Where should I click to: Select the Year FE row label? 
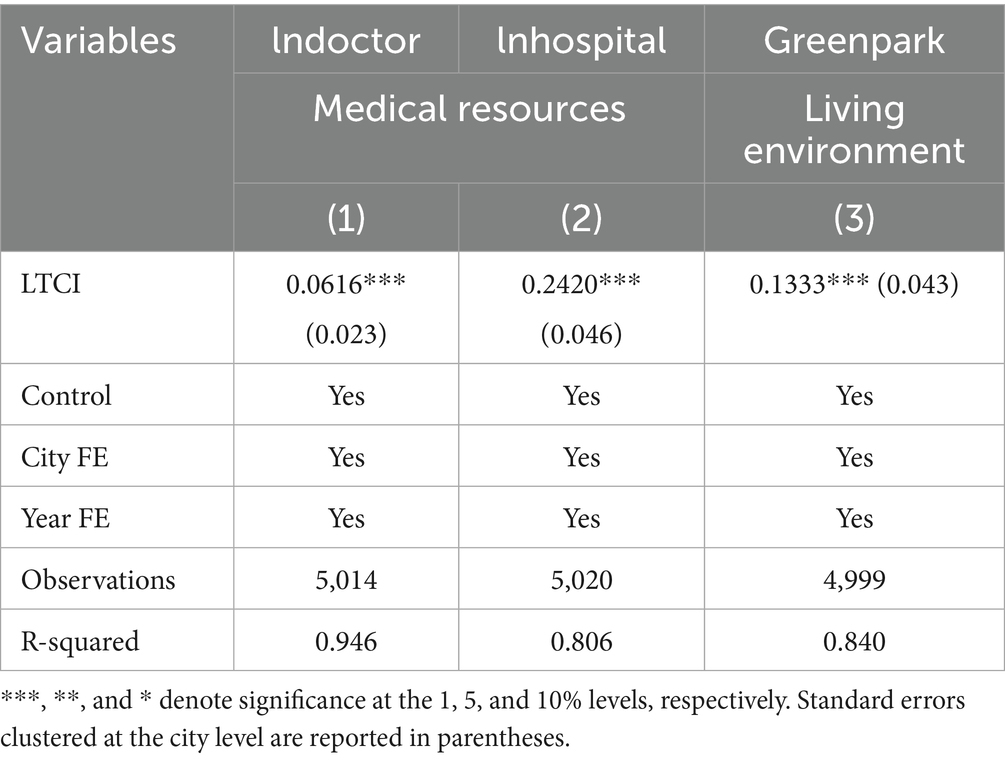pos(64,518)
